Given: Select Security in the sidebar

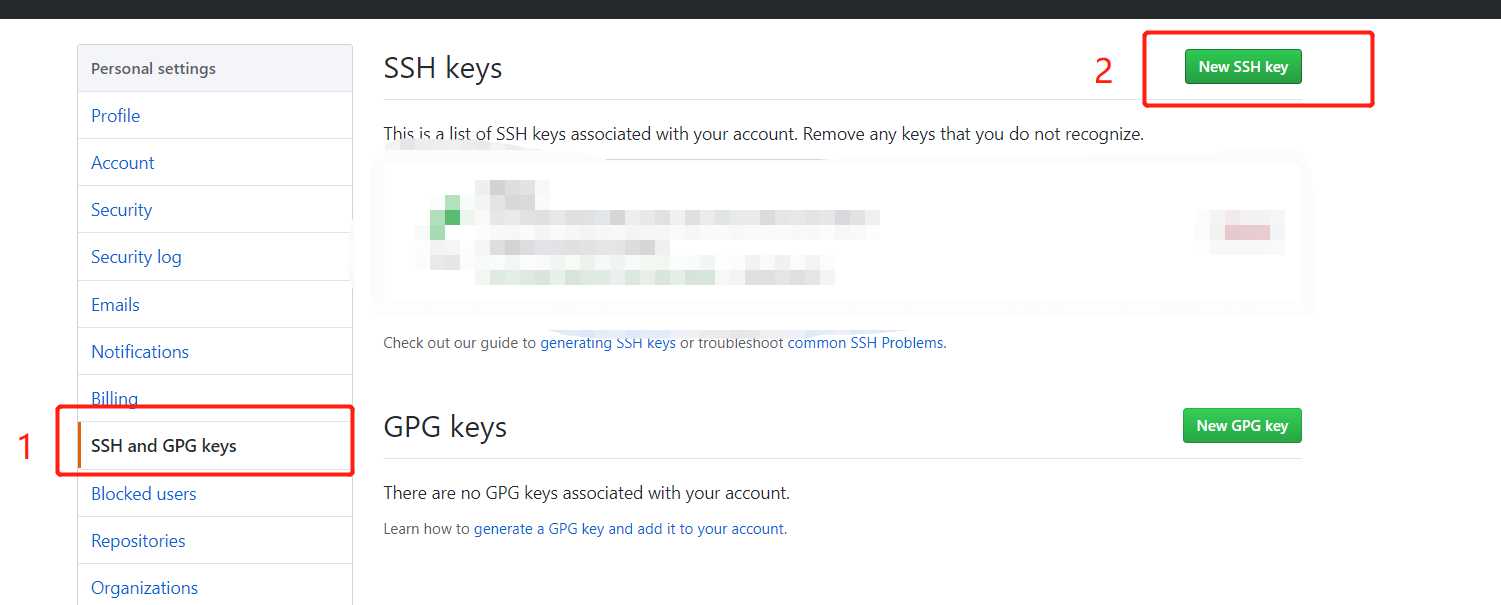Looking at the screenshot, I should click(121, 209).
